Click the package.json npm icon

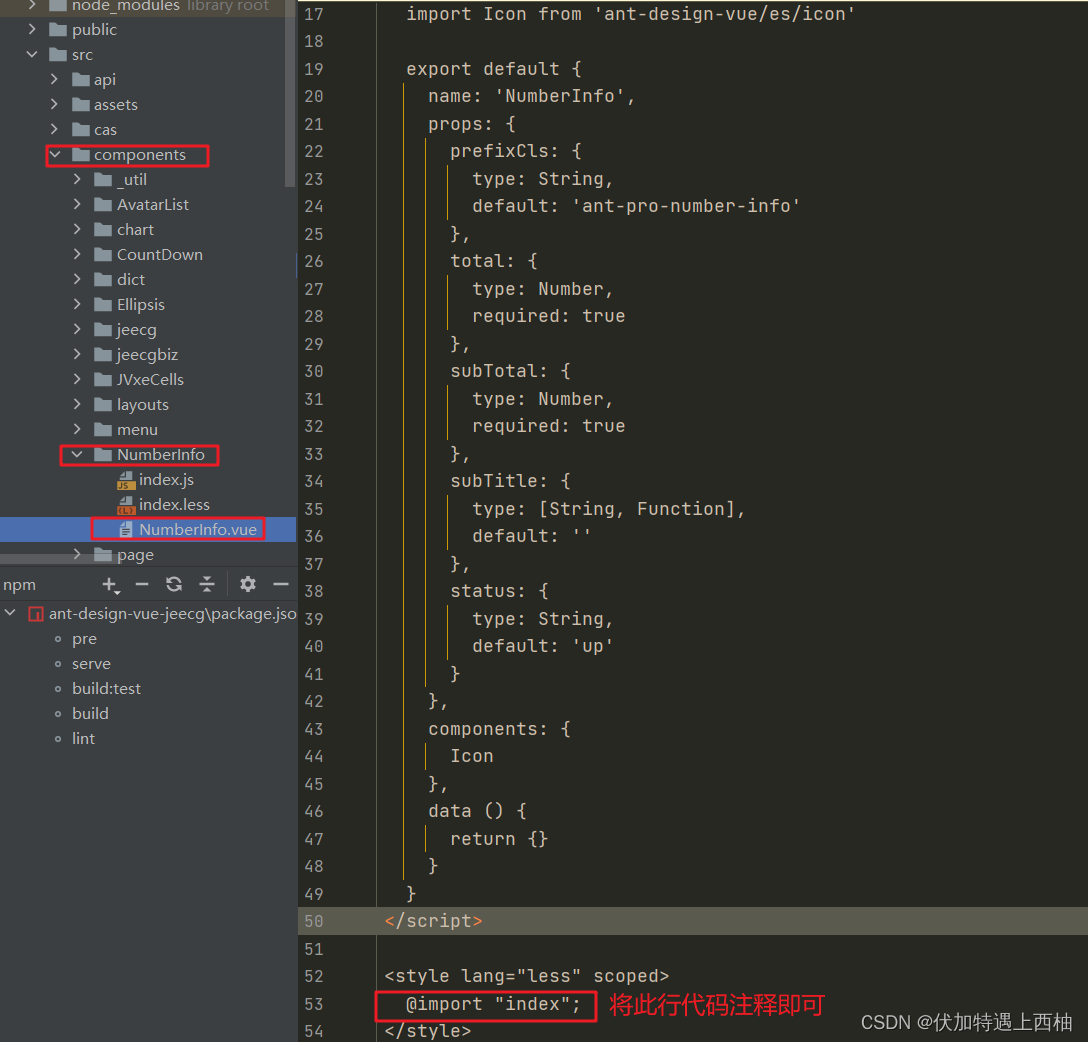pos(36,614)
